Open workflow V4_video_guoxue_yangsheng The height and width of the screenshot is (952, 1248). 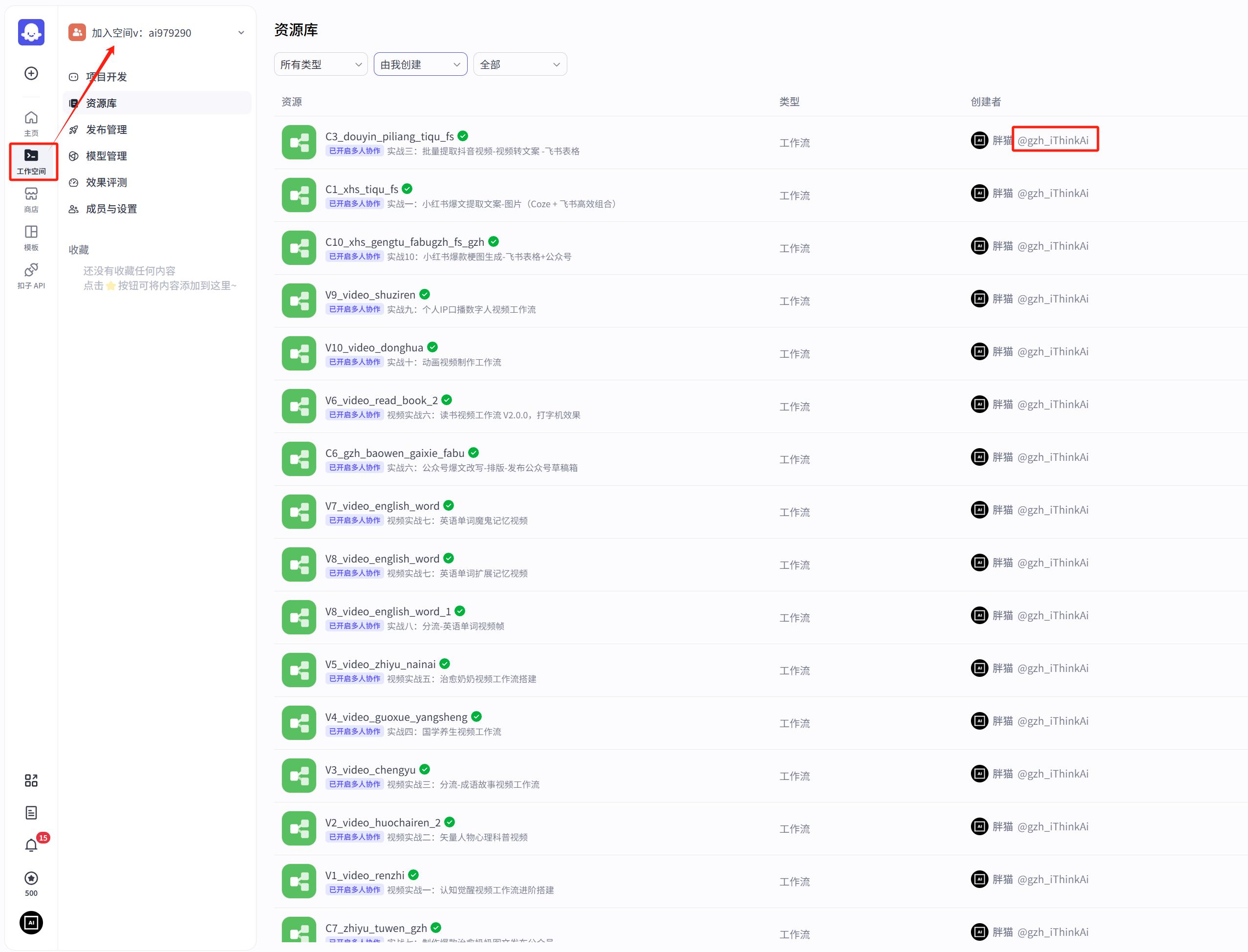click(x=396, y=717)
